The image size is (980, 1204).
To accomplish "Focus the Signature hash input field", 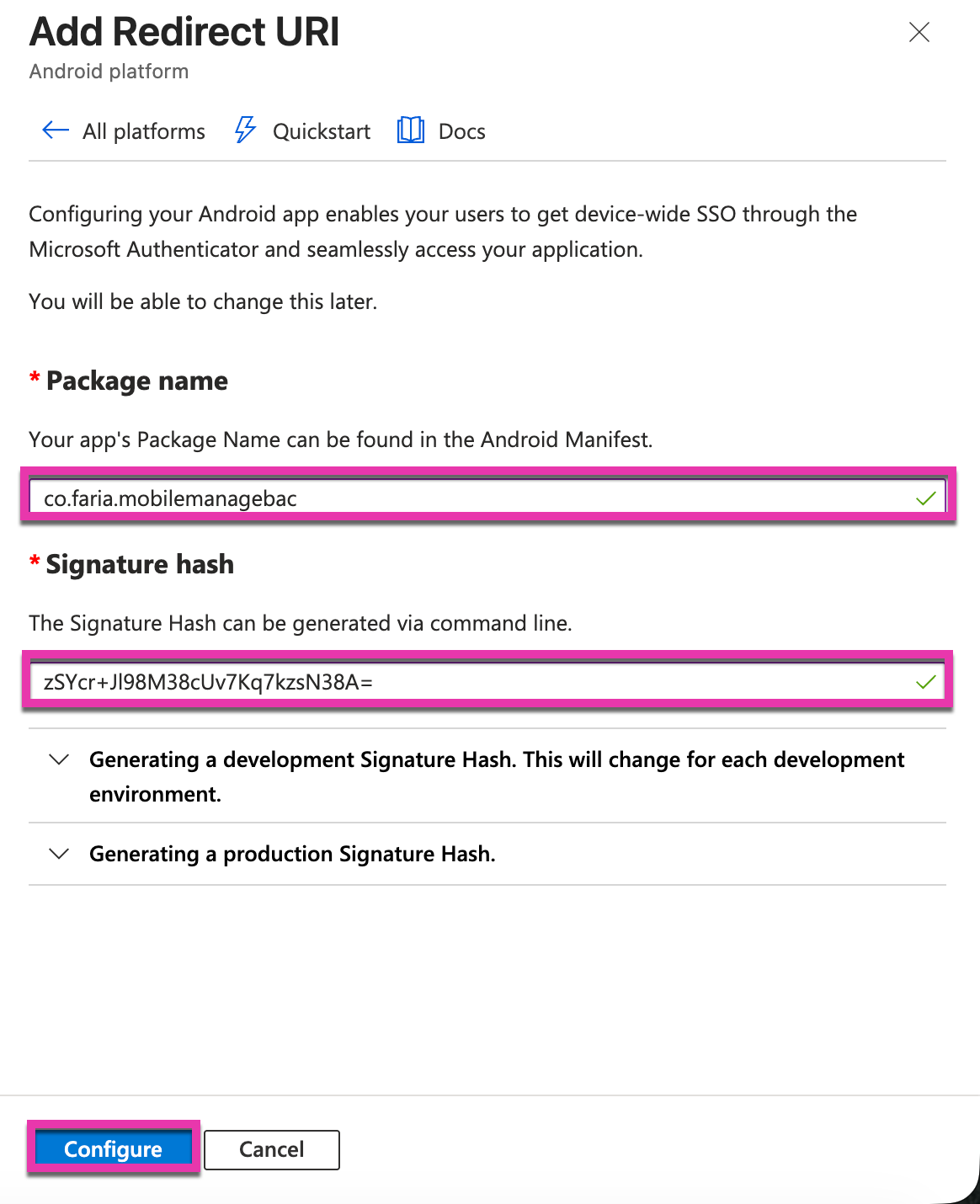I will pos(487,682).
